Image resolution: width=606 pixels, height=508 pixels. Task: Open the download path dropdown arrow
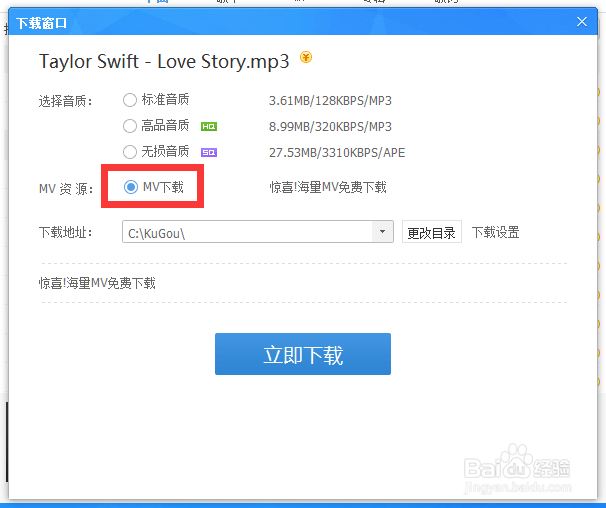click(x=382, y=232)
